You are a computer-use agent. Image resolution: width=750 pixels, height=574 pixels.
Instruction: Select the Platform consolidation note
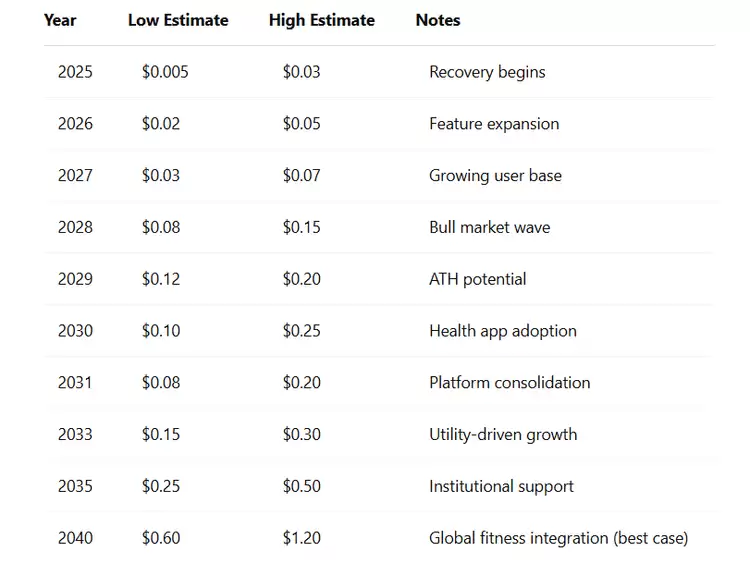point(509,382)
